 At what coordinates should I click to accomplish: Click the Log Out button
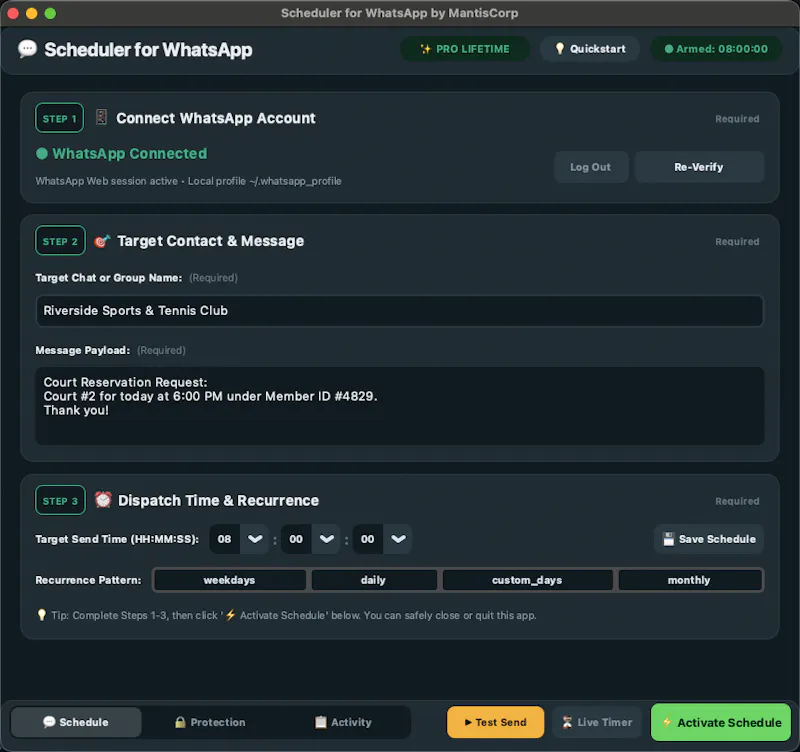(591, 167)
